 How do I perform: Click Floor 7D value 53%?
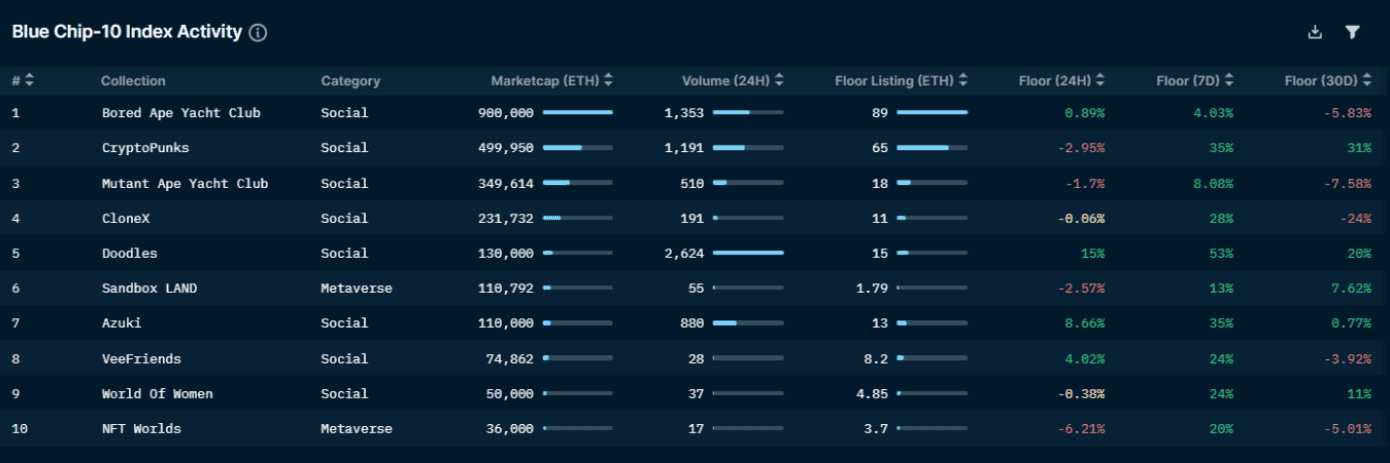click(1221, 254)
